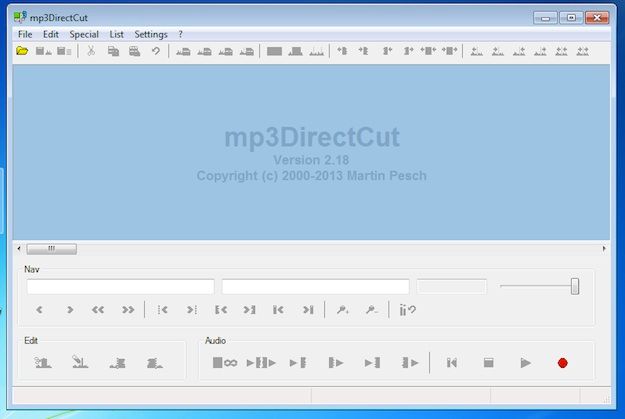Click the solid-bar left-arrow Nav button
This screenshot has width=625, height=419.
[278, 310]
